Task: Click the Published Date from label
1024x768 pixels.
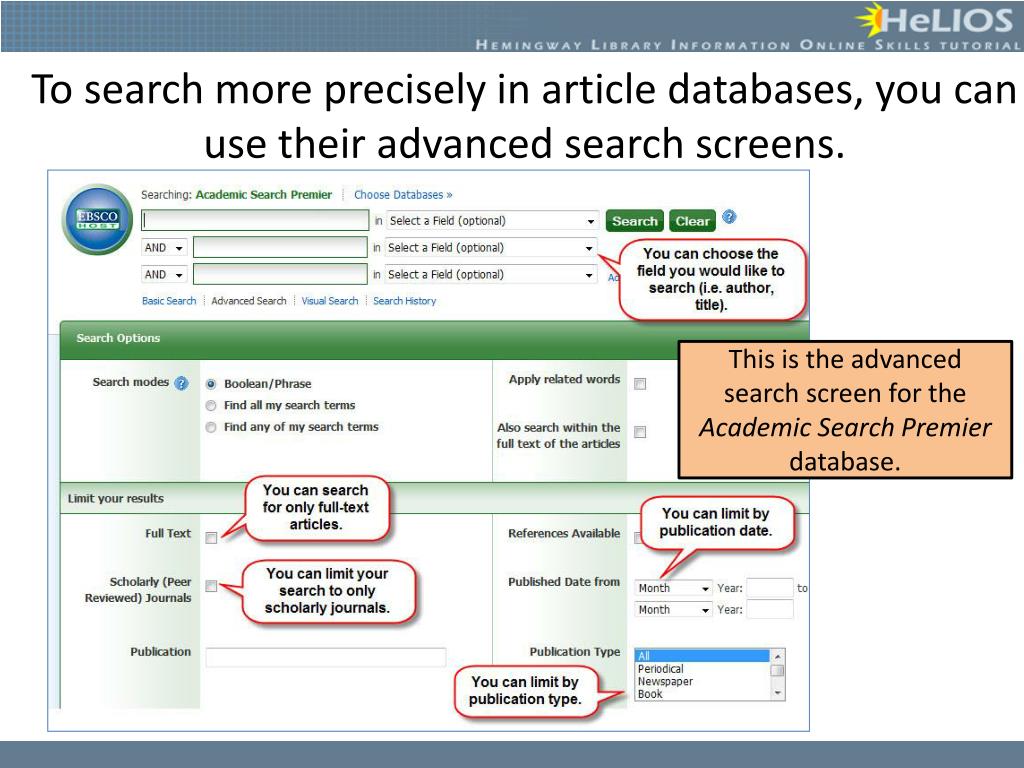Action: tap(564, 582)
